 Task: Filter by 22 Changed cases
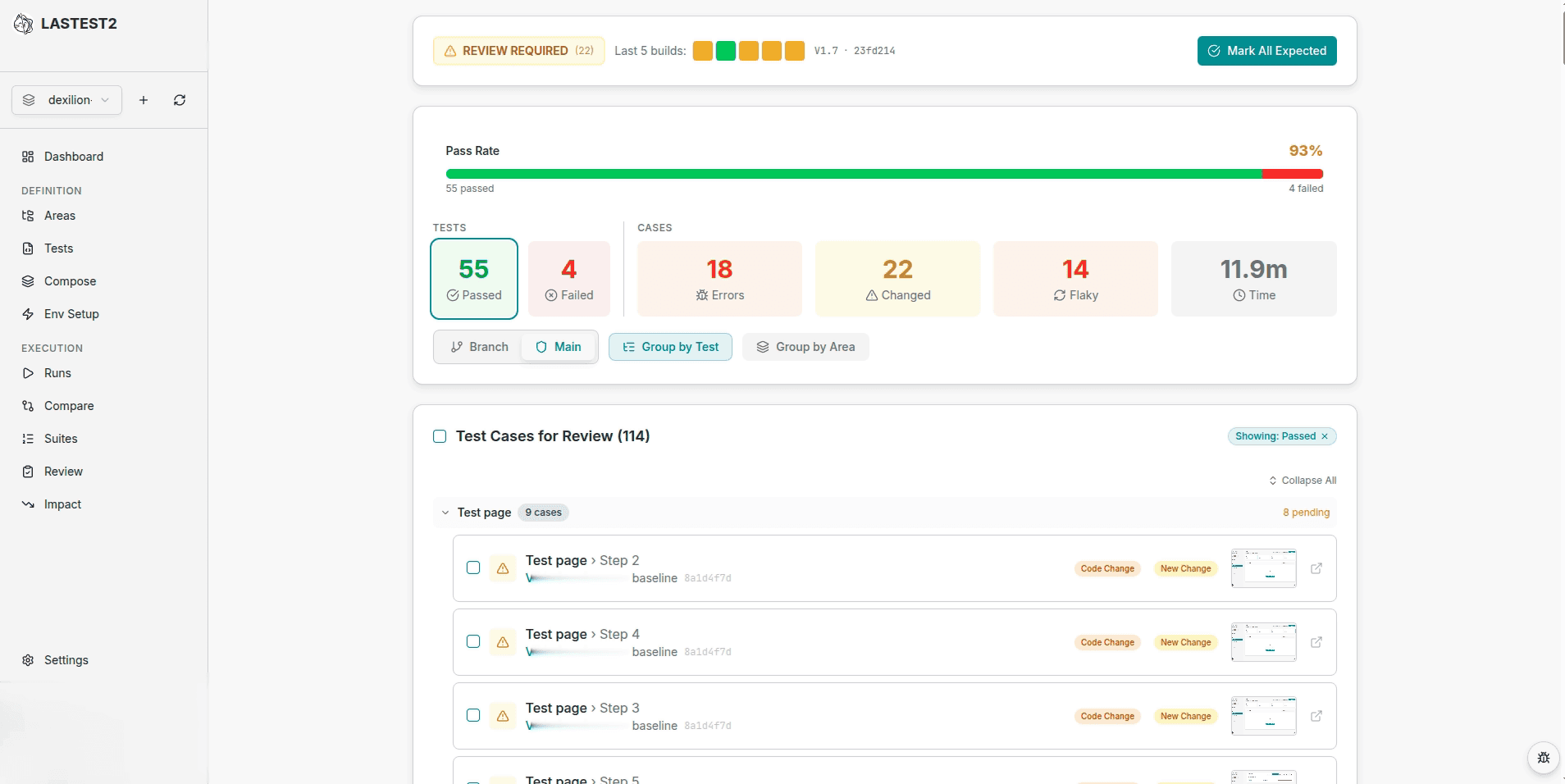click(897, 279)
